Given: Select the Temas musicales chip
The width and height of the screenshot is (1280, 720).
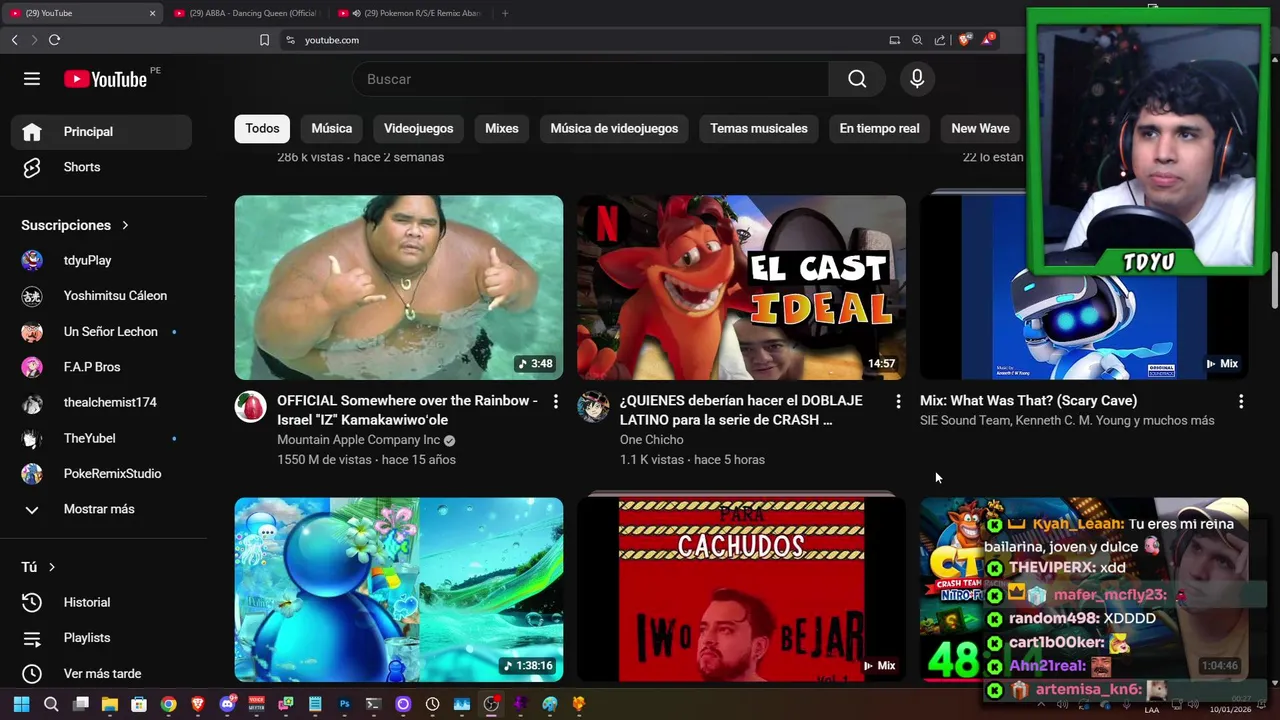Looking at the screenshot, I should click(x=759, y=128).
